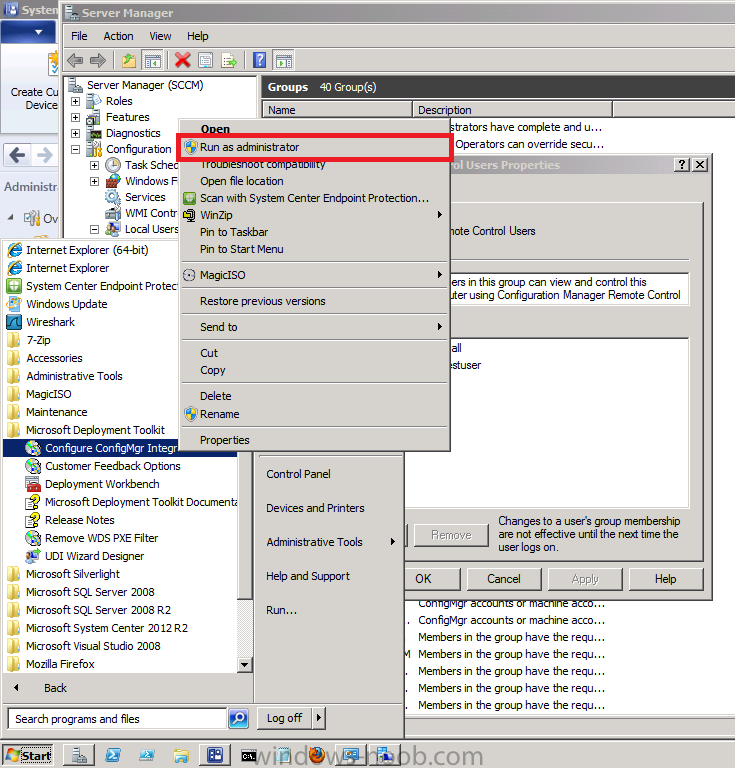The height and width of the screenshot is (771, 735).
Task: Click the Customer Feedback Options icon
Action: (33, 466)
